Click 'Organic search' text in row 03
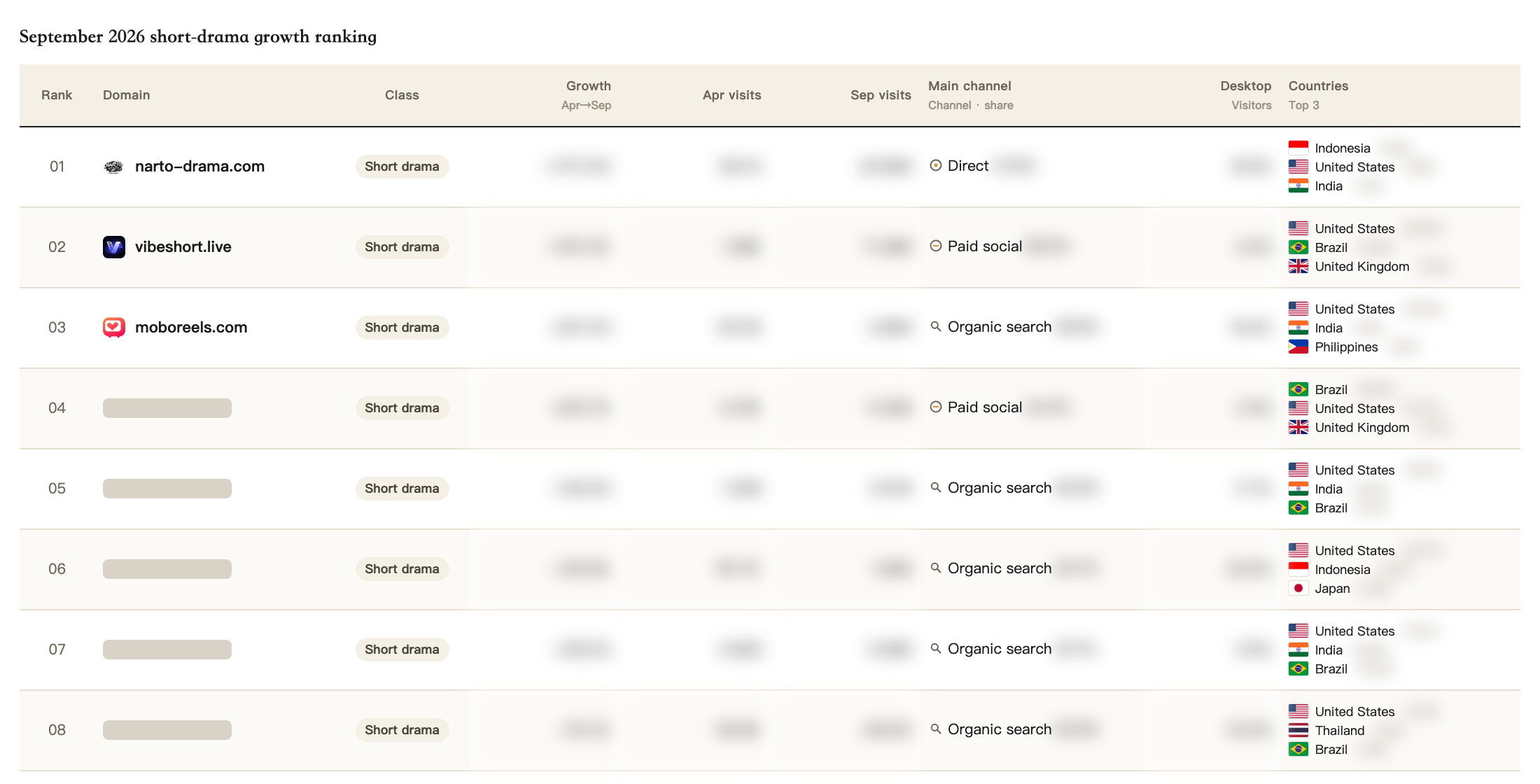The width and height of the screenshot is (1540, 784). point(1000,327)
